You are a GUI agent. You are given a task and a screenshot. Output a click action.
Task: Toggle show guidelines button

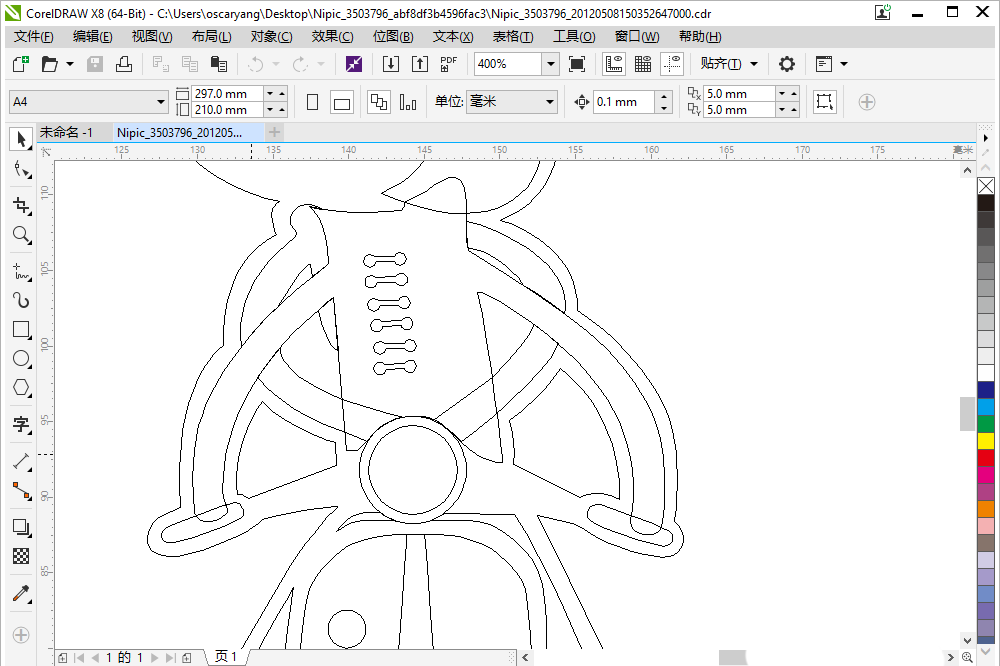[x=672, y=64]
